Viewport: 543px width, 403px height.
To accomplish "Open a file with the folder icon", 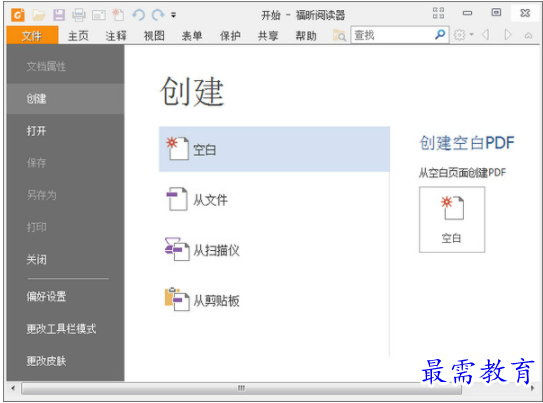I will click(39, 15).
